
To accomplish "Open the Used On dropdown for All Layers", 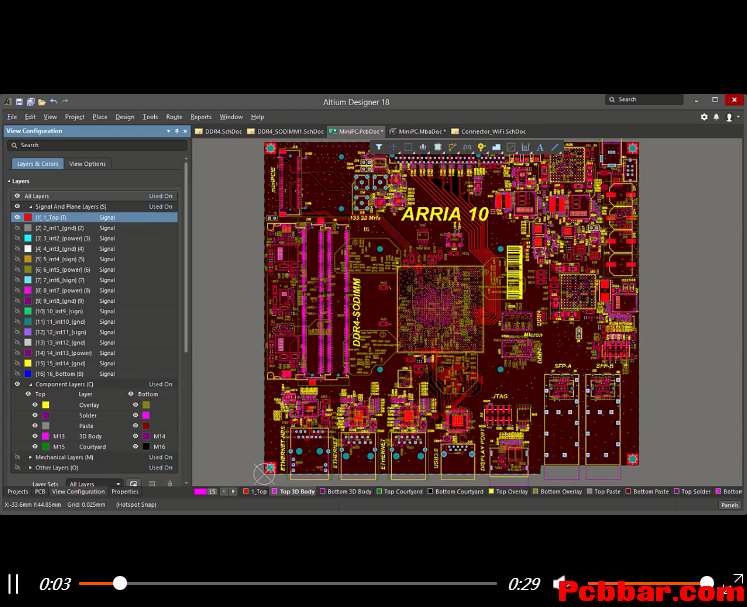I will [x=160, y=196].
